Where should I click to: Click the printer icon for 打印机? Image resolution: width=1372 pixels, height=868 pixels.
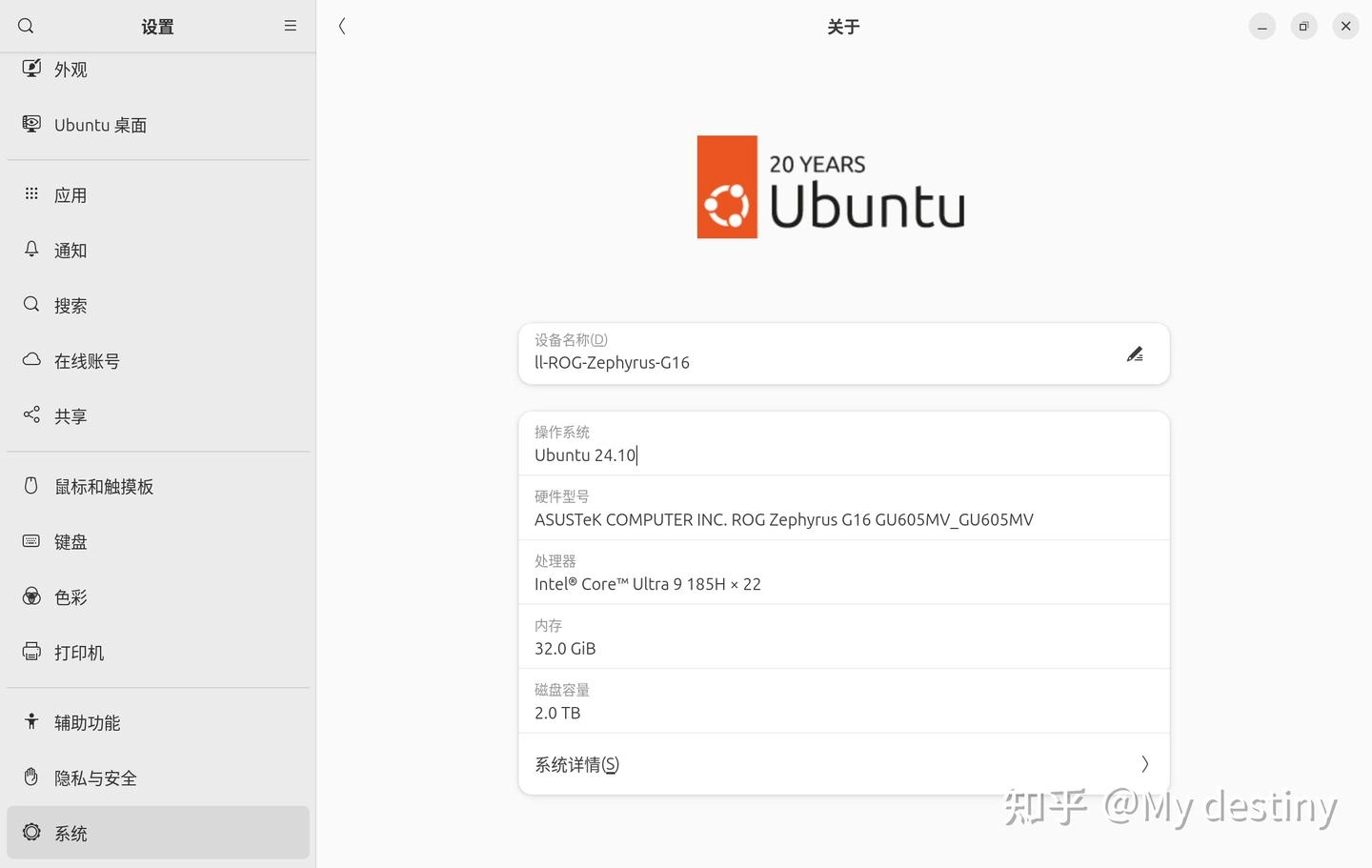point(31,652)
